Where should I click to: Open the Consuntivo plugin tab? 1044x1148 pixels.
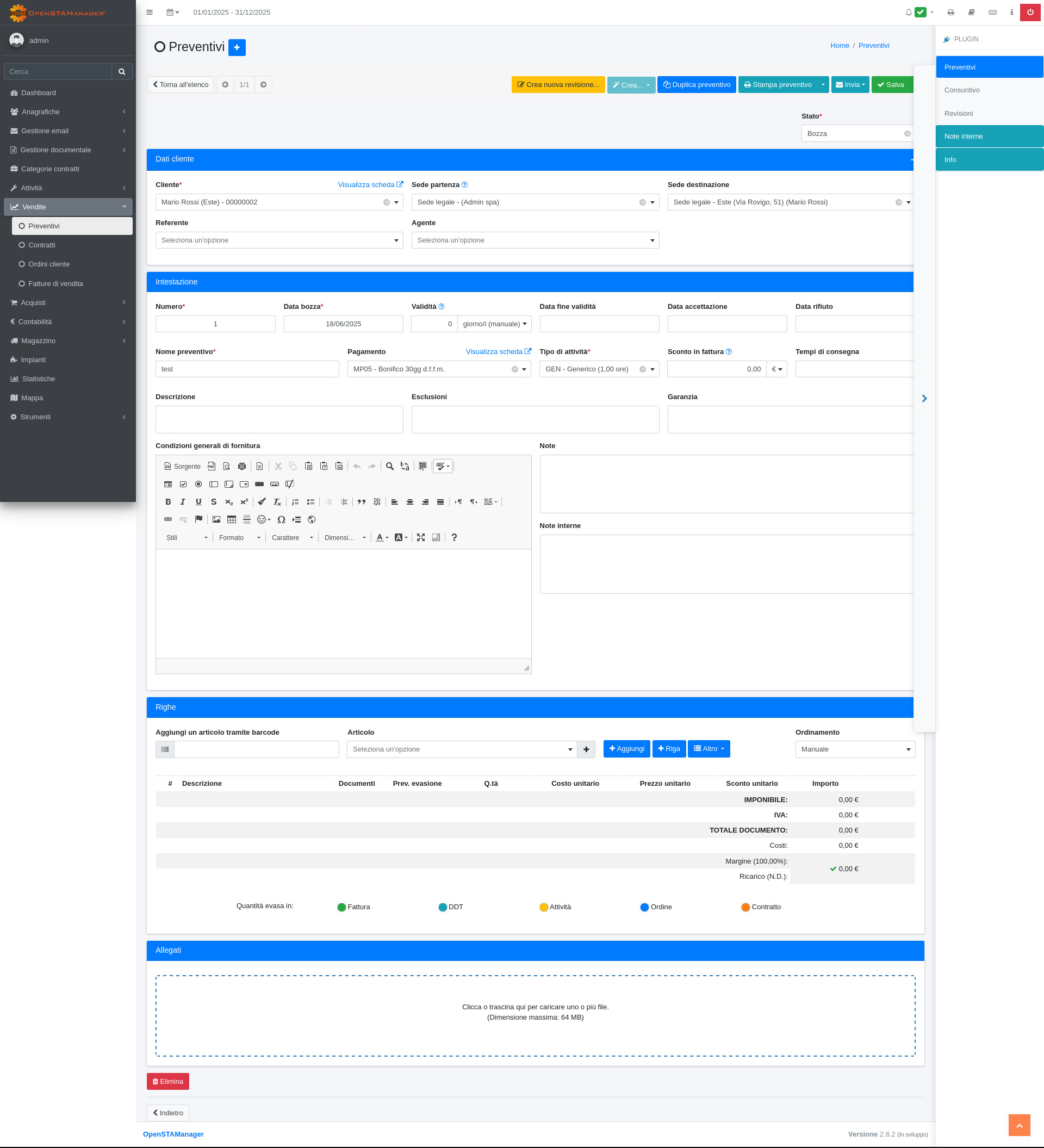tap(962, 90)
